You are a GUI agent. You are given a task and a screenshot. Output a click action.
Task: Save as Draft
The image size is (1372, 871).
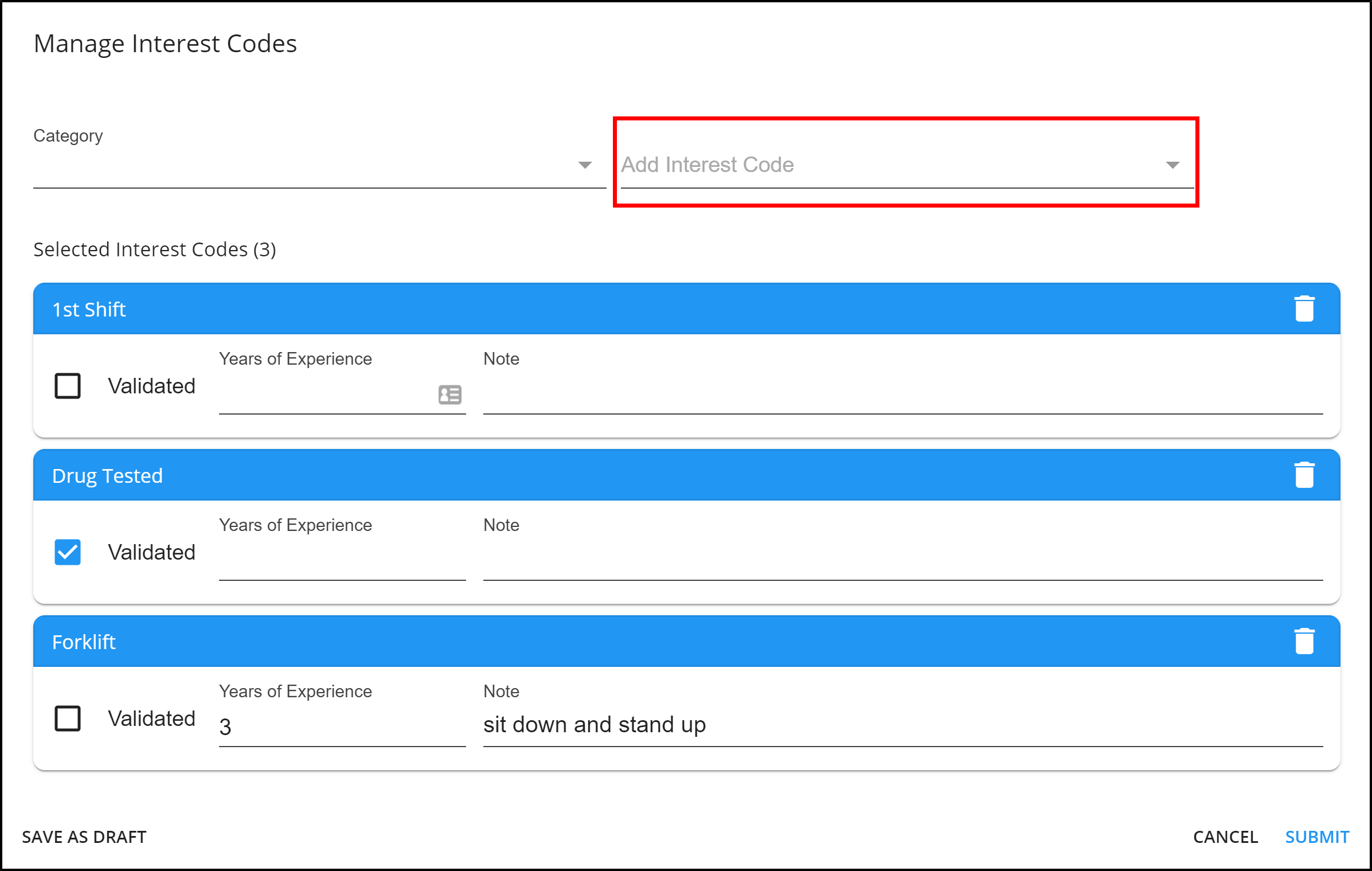(x=84, y=837)
